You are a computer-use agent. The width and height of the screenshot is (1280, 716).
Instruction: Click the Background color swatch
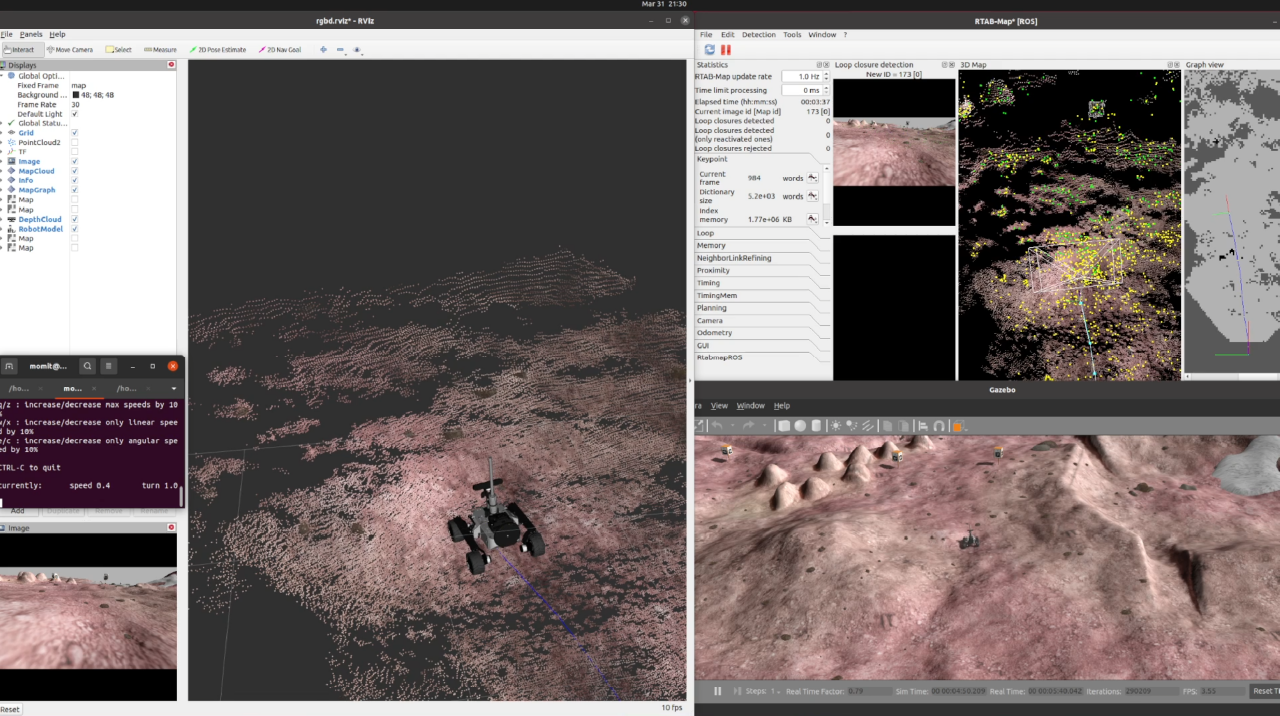coord(76,95)
